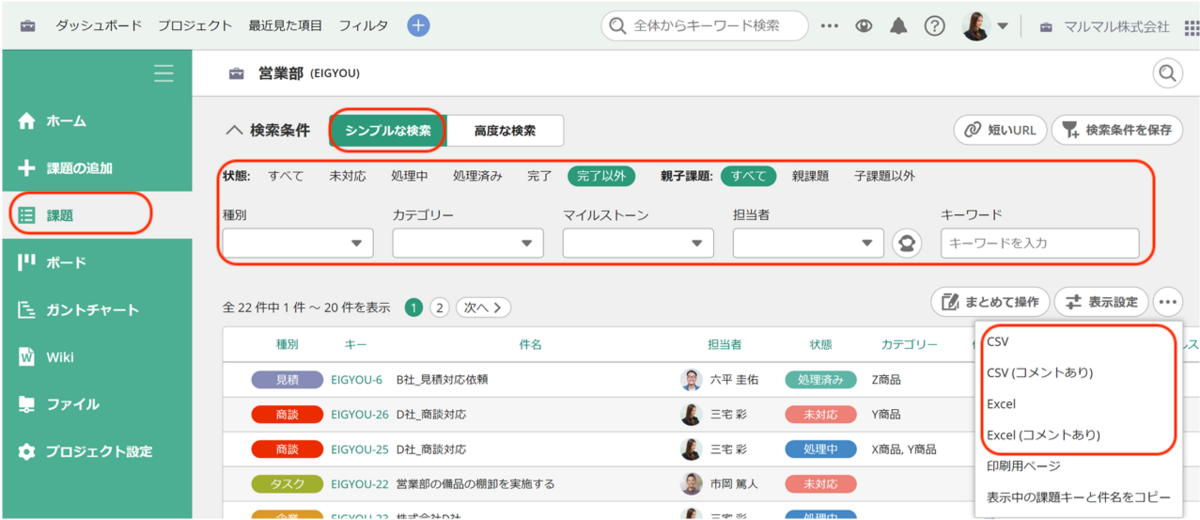Open the three-dot menu in header
The image size is (1200, 520).
click(x=829, y=27)
